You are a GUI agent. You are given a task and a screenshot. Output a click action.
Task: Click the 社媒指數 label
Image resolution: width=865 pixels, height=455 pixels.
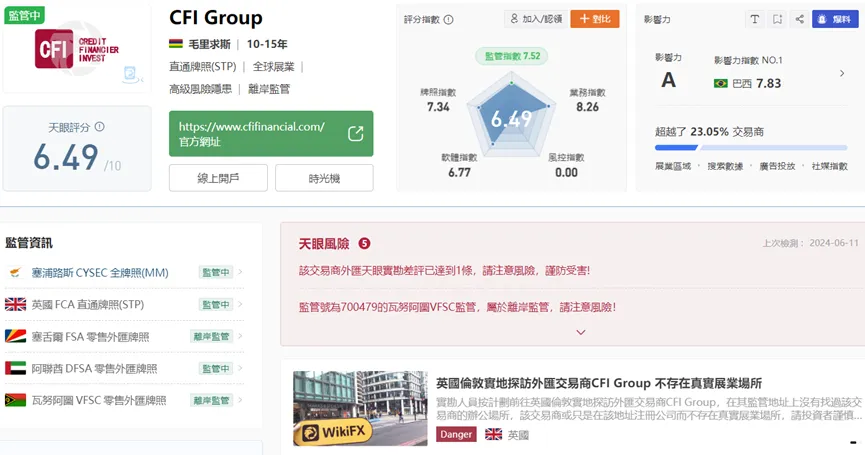[x=829, y=166]
